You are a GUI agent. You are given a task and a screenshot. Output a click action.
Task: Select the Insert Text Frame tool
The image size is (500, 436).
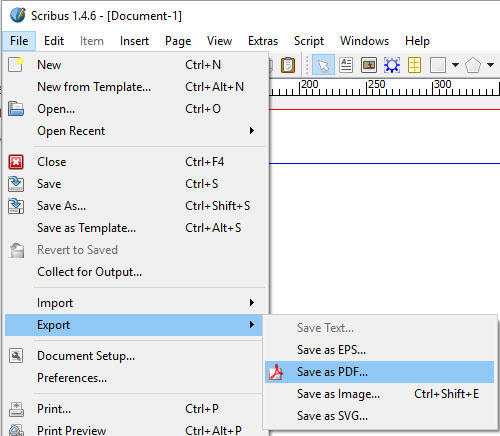[x=346, y=65]
